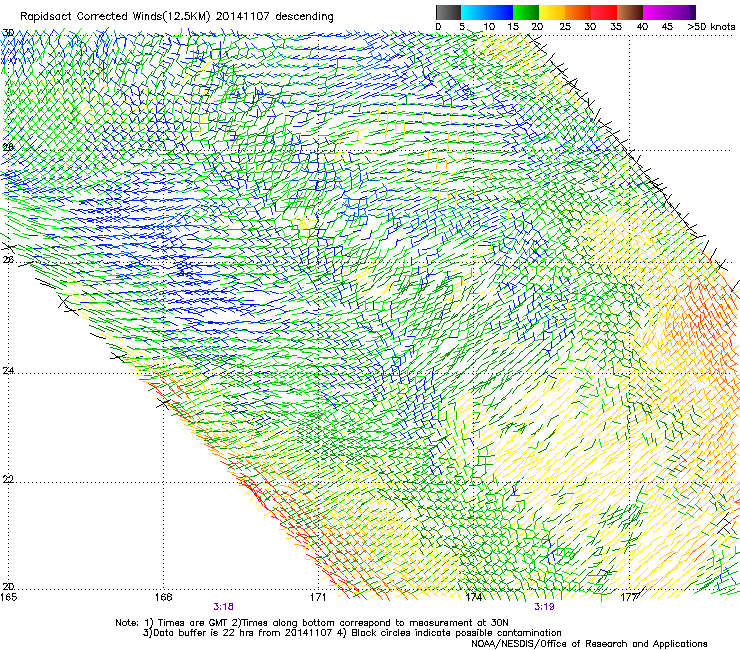Click the legend tick label '45'
Image resolution: width=740 pixels, height=650 pixels.
click(x=667, y=27)
